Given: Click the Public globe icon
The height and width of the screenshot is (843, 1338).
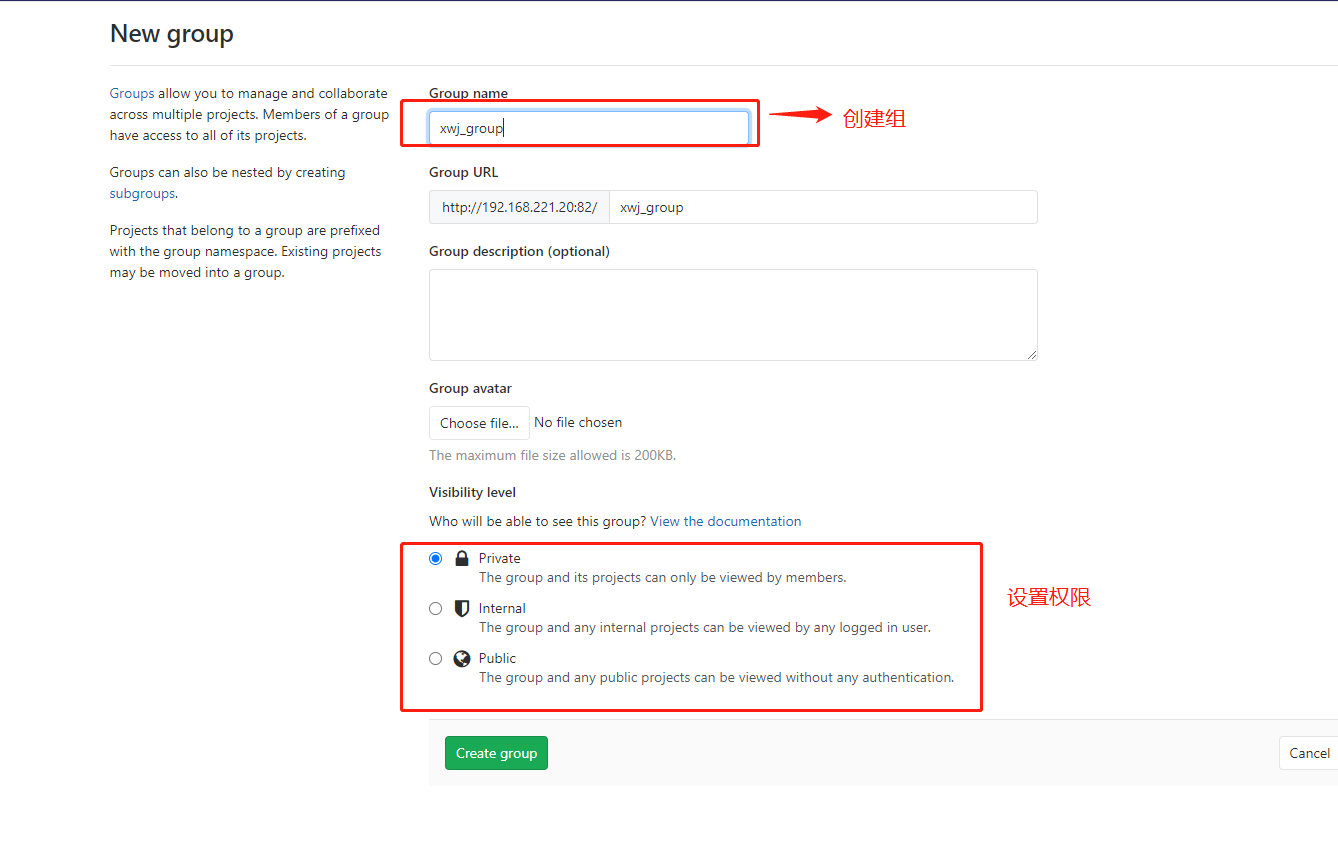Looking at the screenshot, I should click(x=461, y=658).
